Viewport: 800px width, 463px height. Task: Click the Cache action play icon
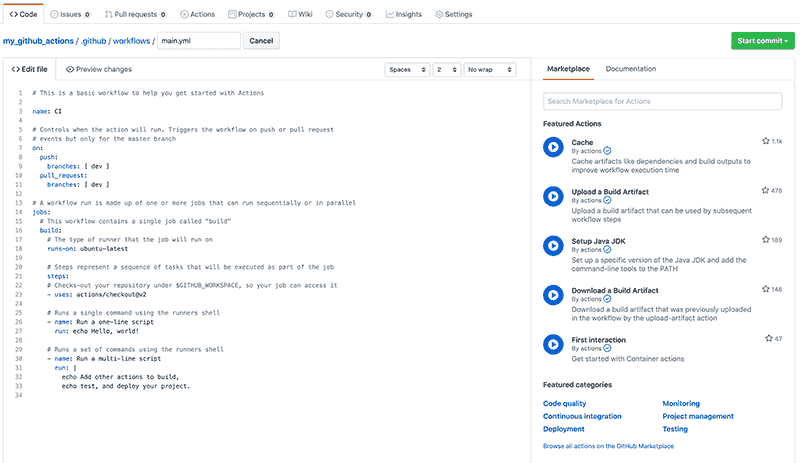pyautogui.click(x=552, y=147)
